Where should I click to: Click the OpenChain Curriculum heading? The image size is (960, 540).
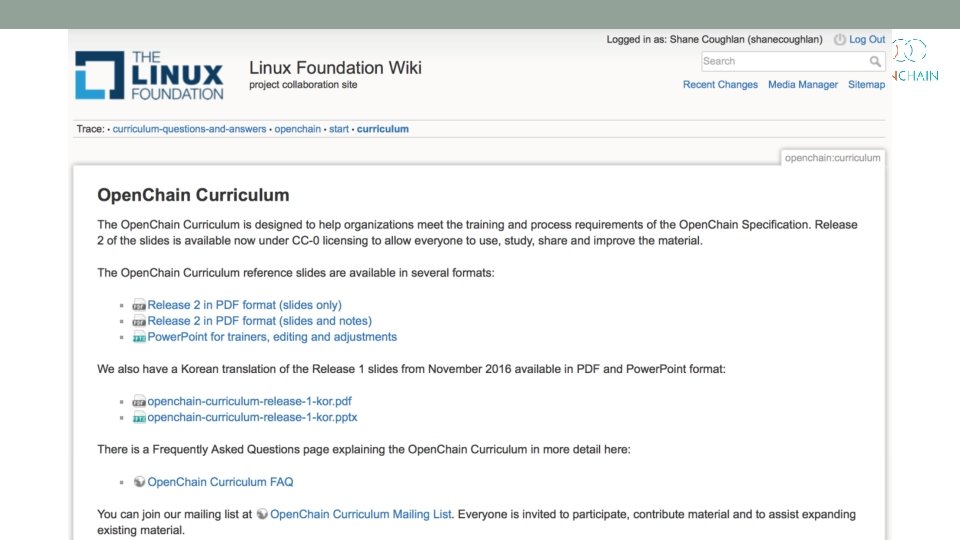click(193, 195)
